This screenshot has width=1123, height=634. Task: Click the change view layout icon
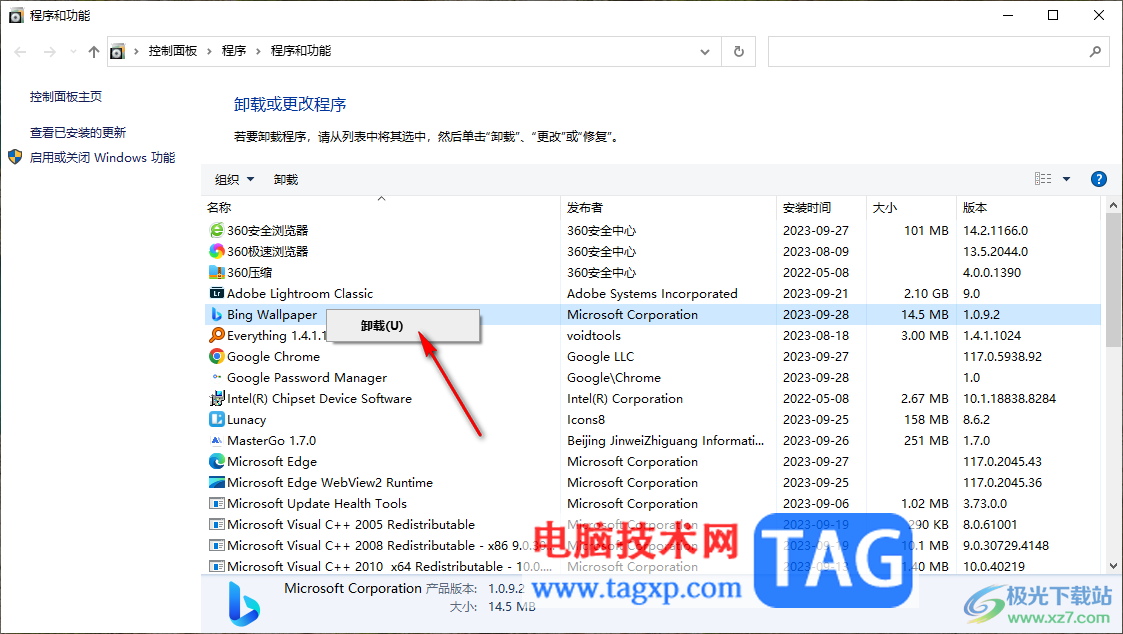click(x=1043, y=179)
